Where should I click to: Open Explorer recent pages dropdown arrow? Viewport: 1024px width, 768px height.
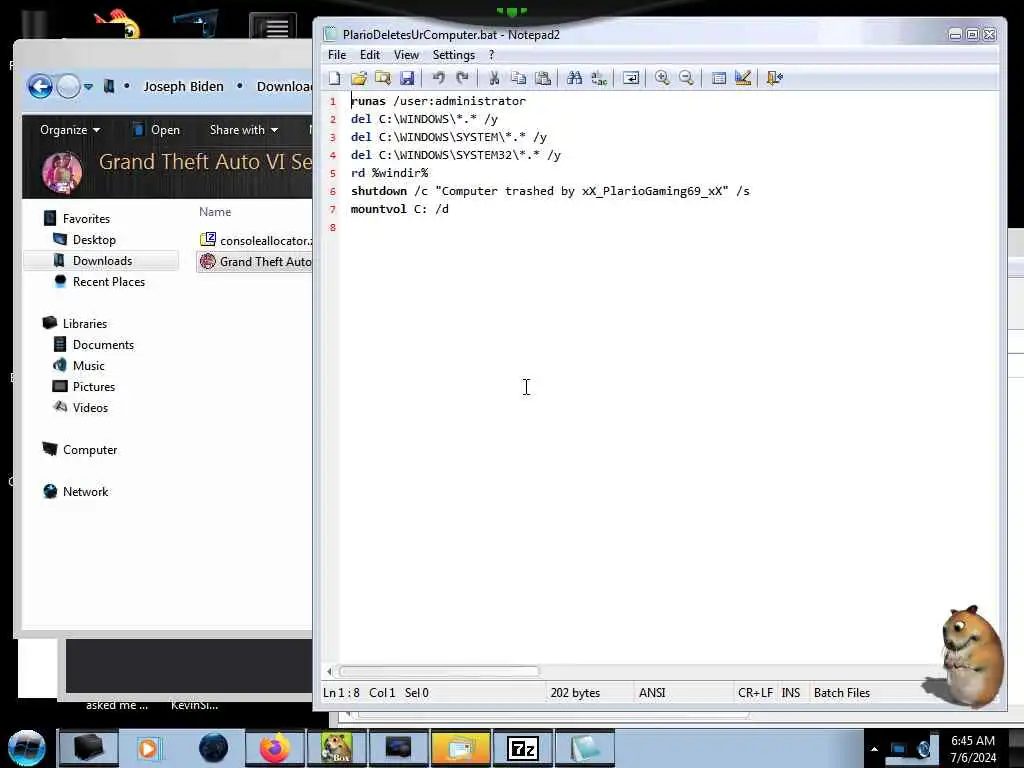[x=88, y=87]
